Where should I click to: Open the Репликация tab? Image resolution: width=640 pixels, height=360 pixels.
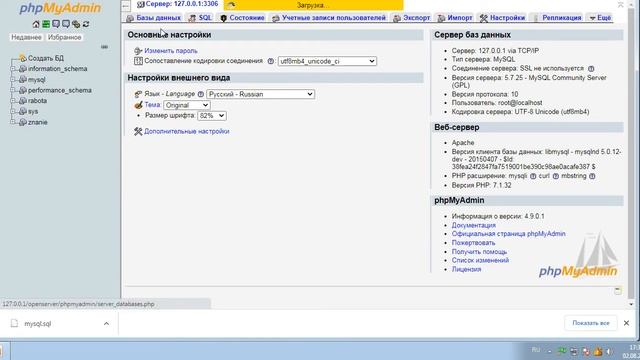pyautogui.click(x=557, y=18)
